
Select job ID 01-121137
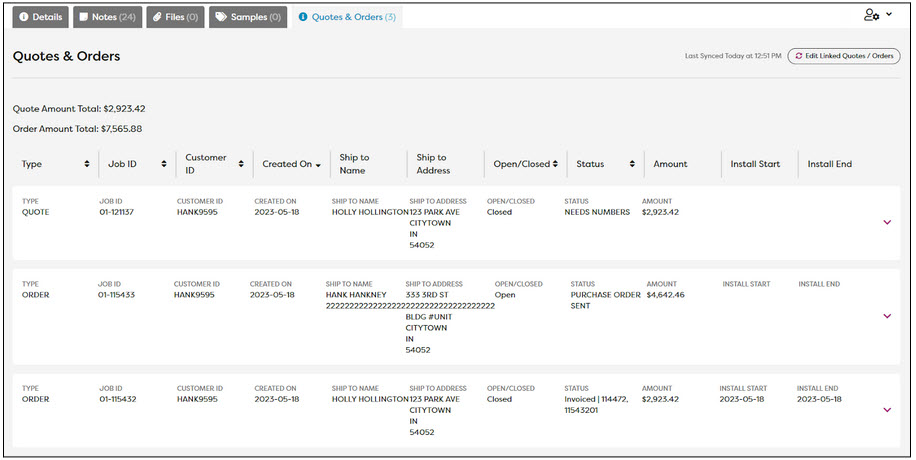[x=116, y=212]
